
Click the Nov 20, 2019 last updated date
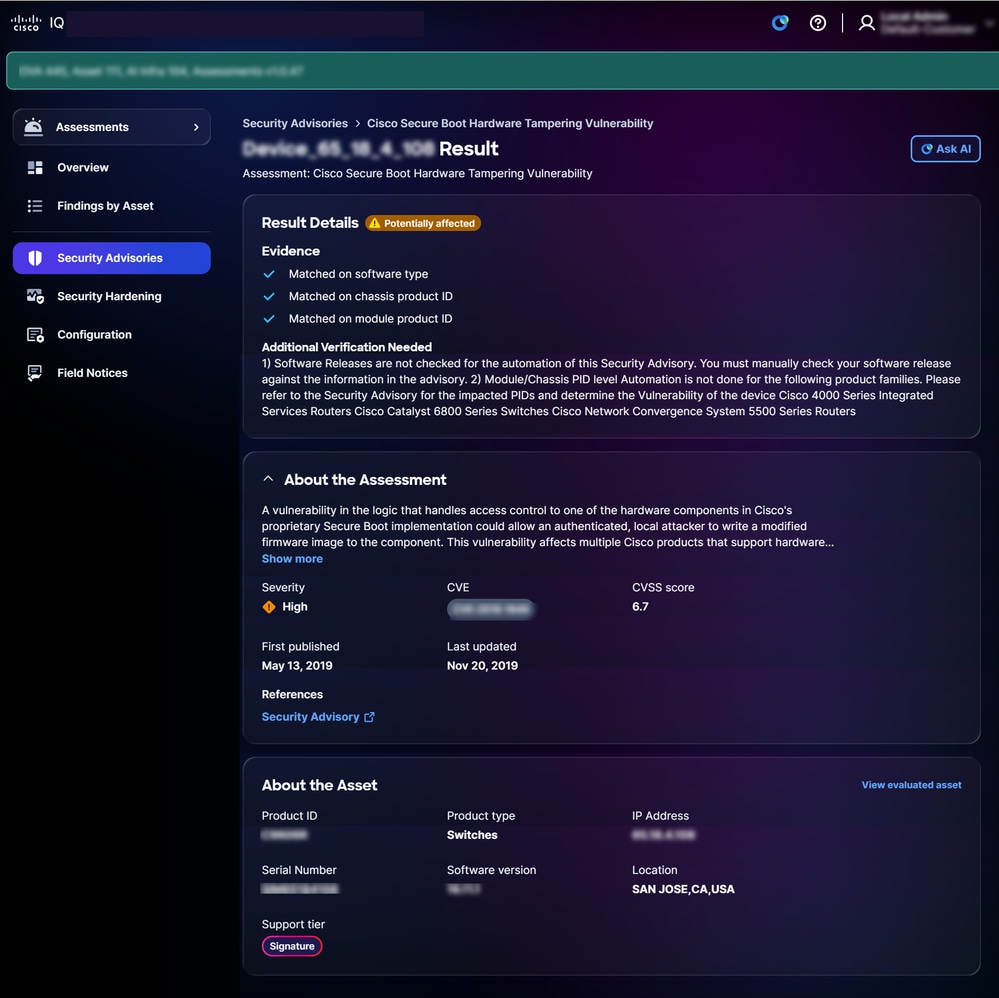click(482, 666)
